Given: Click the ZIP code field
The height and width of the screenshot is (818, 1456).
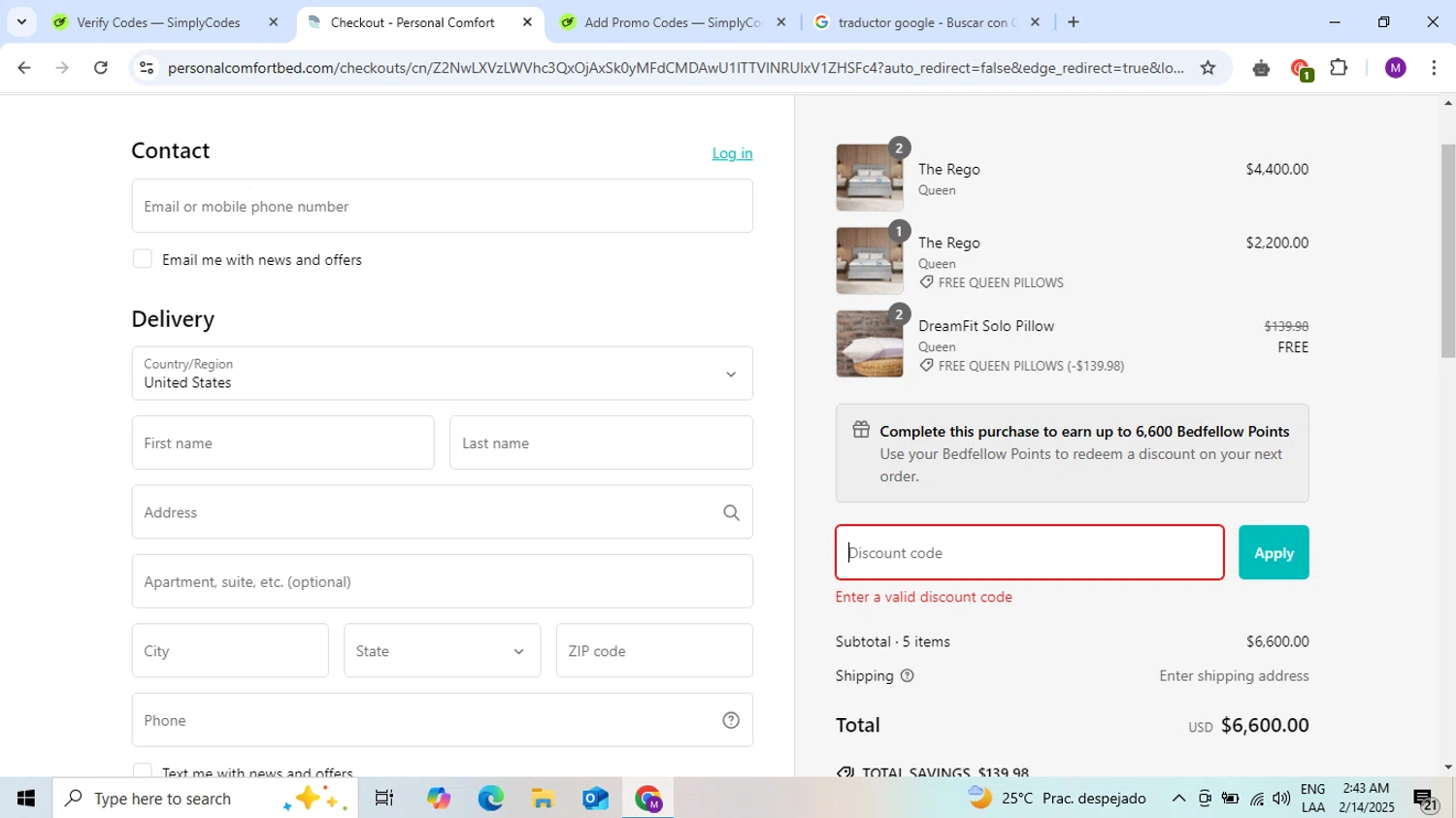Looking at the screenshot, I should [654, 651].
